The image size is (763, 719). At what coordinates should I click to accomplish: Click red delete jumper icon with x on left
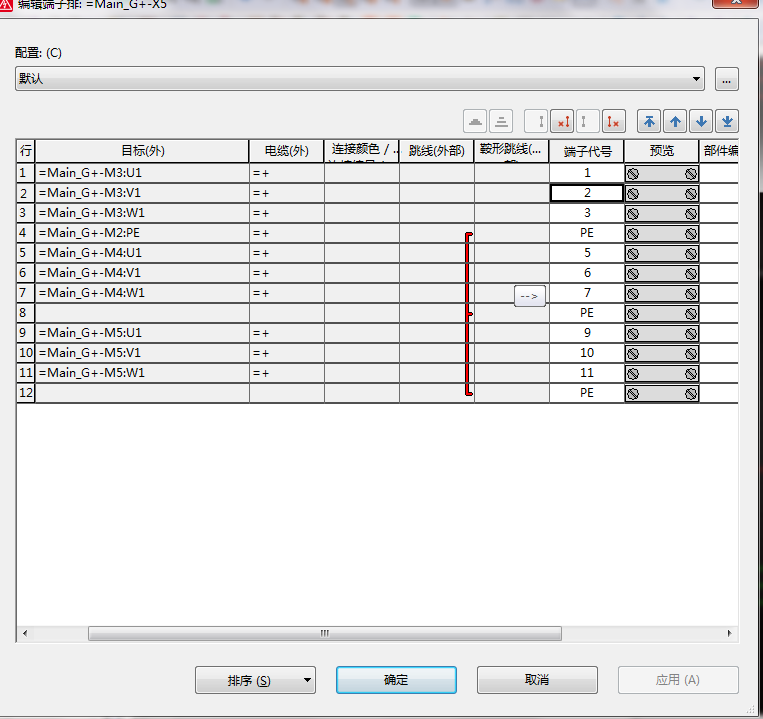point(563,121)
